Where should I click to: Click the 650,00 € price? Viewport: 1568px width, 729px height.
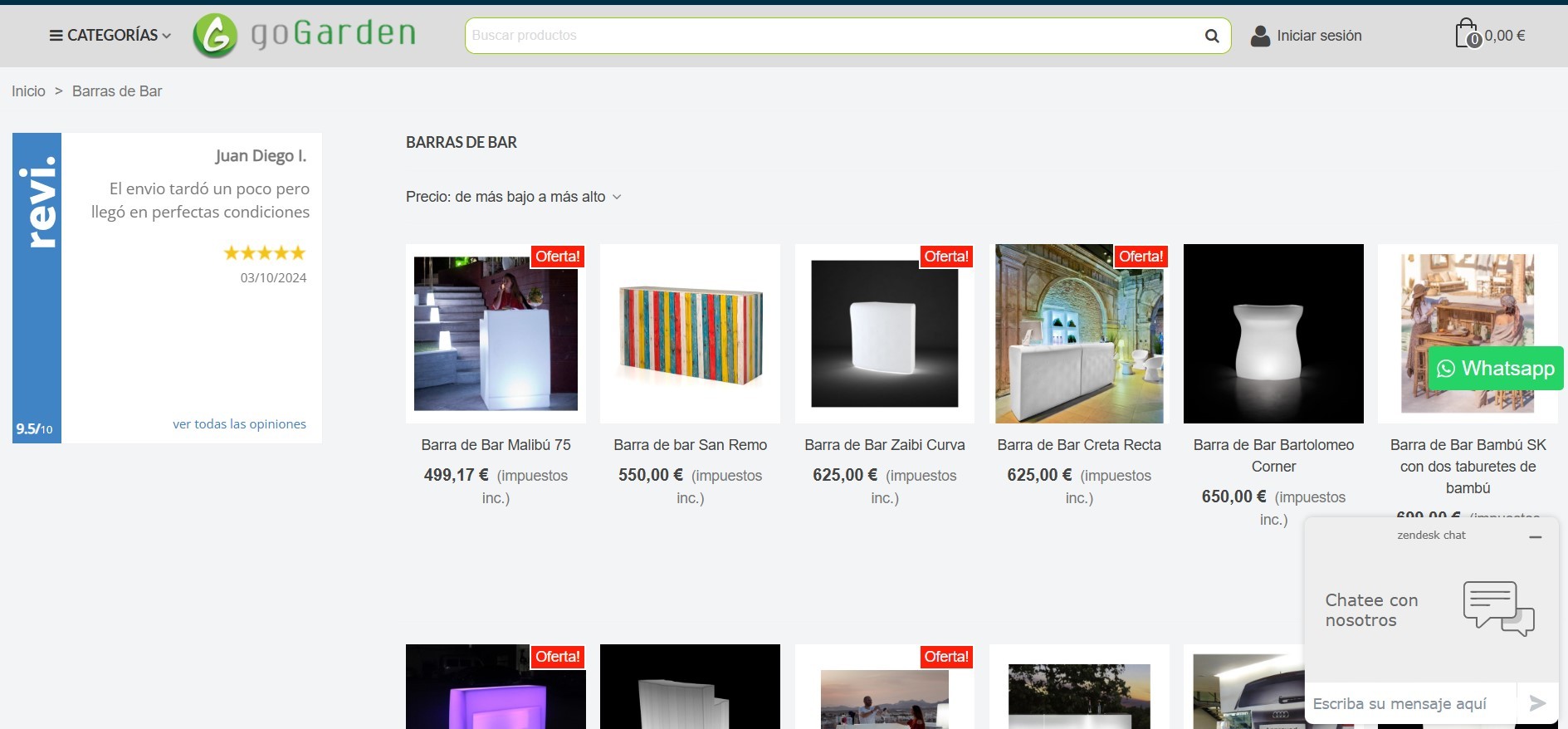pos(1234,497)
